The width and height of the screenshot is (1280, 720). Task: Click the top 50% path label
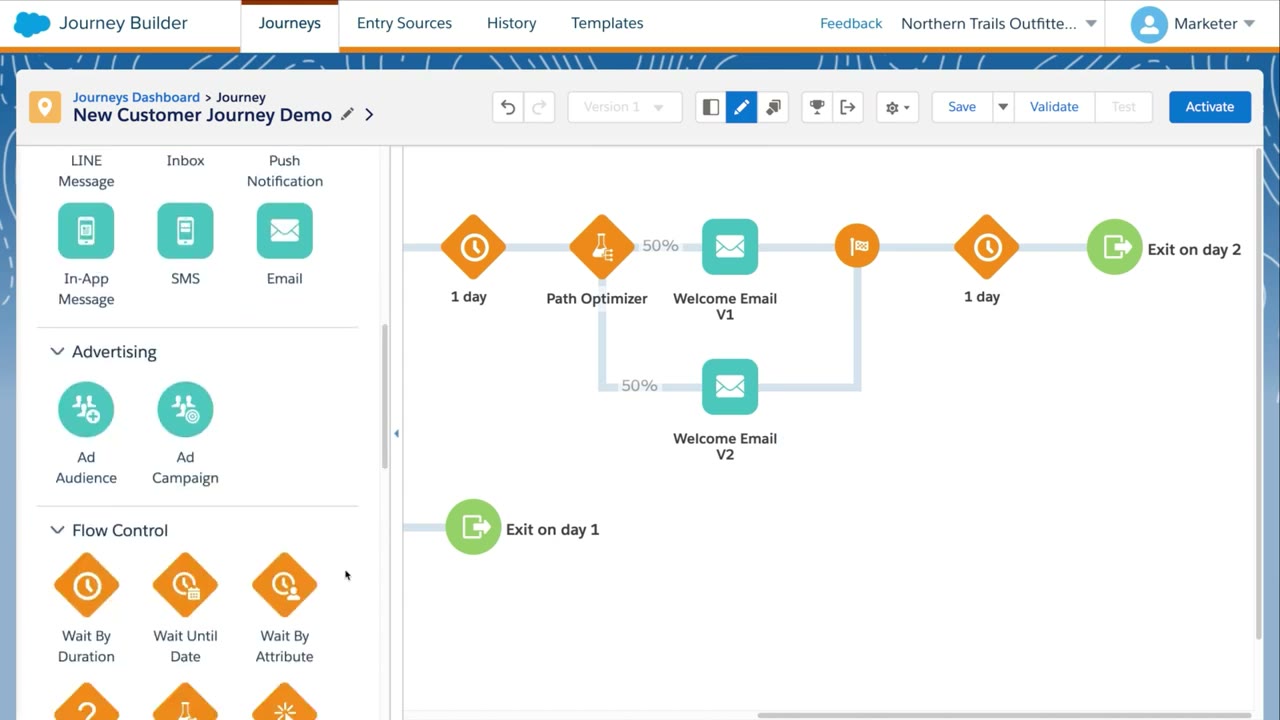660,245
